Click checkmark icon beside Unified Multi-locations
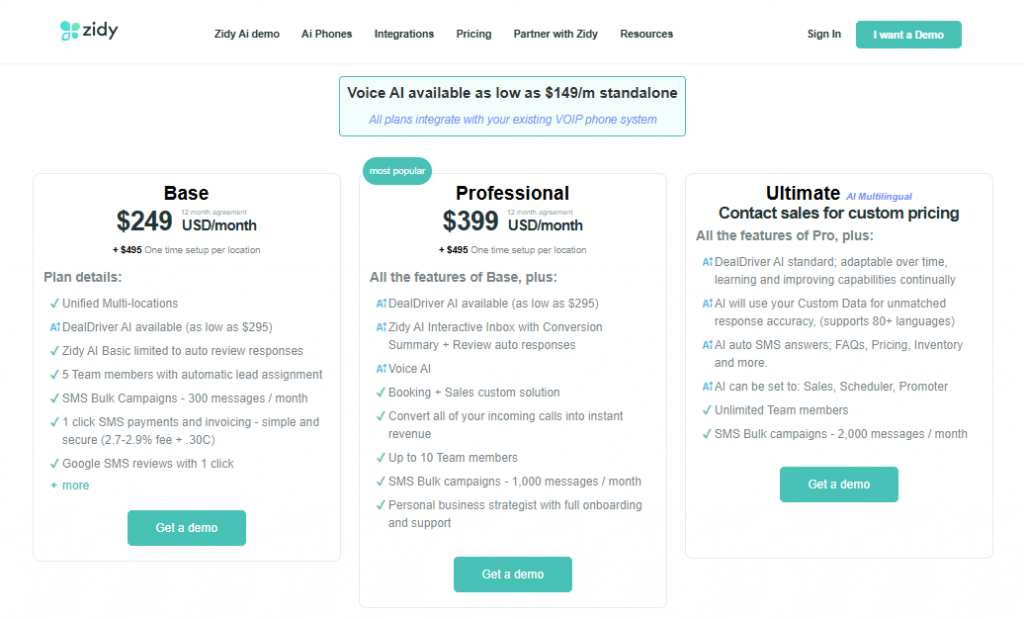Screen dimensions: 1024x619 pos(54,303)
